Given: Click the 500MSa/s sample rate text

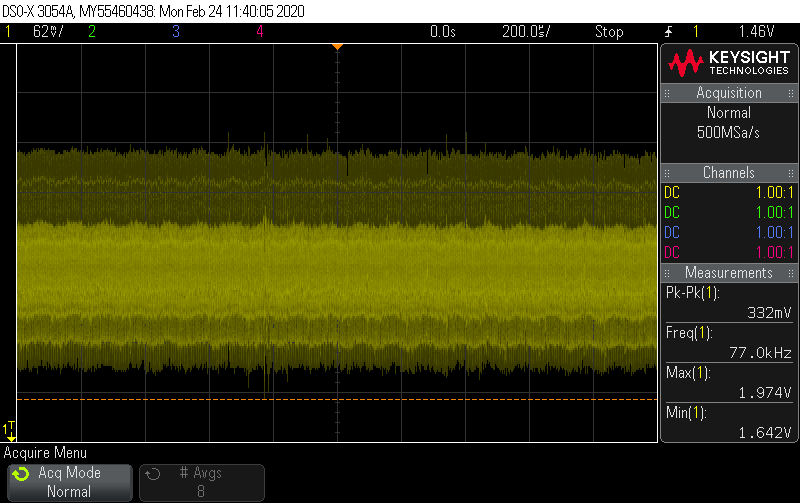Looking at the screenshot, I should 728,133.
